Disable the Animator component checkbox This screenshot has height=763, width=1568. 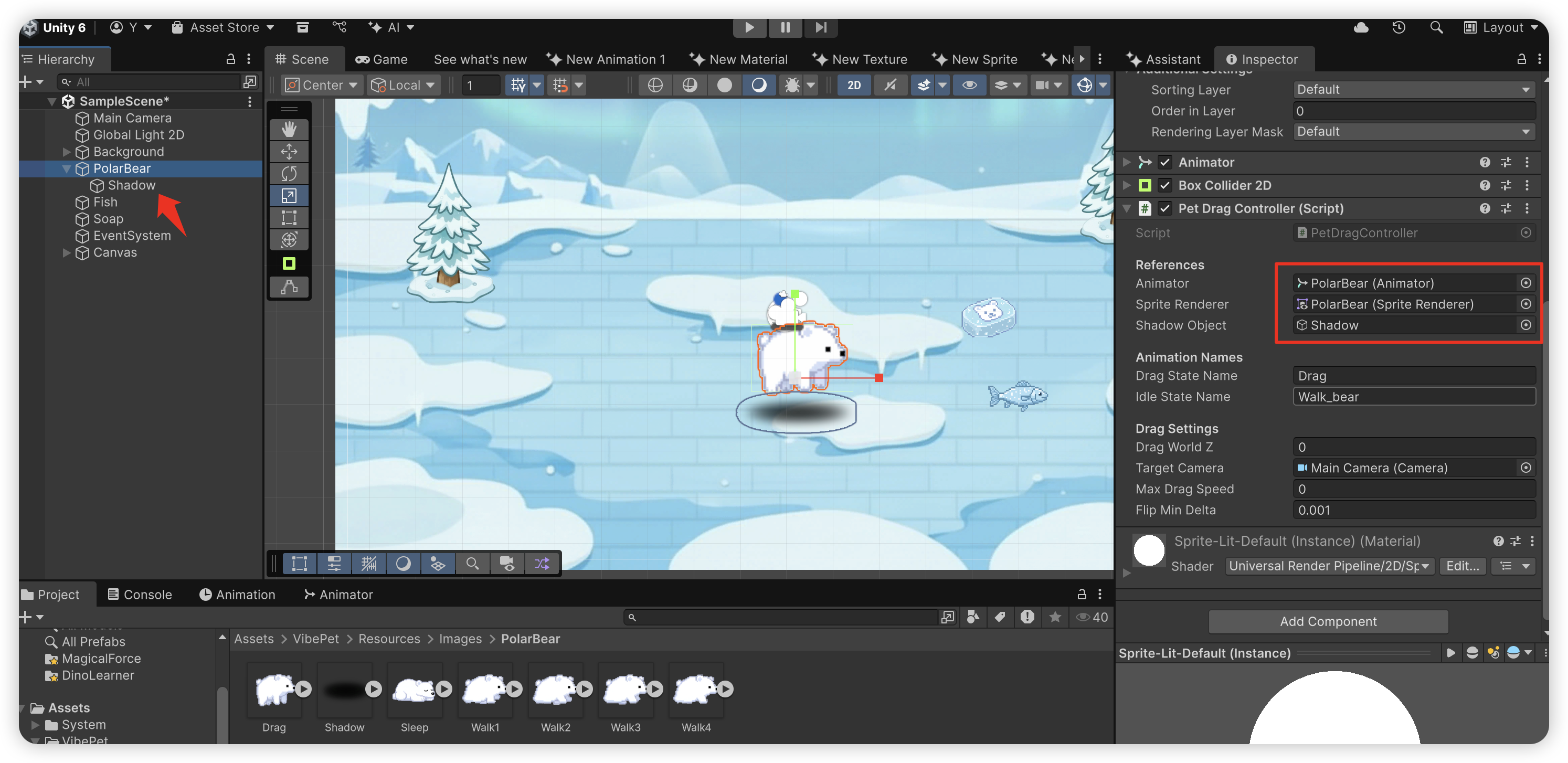(1164, 163)
